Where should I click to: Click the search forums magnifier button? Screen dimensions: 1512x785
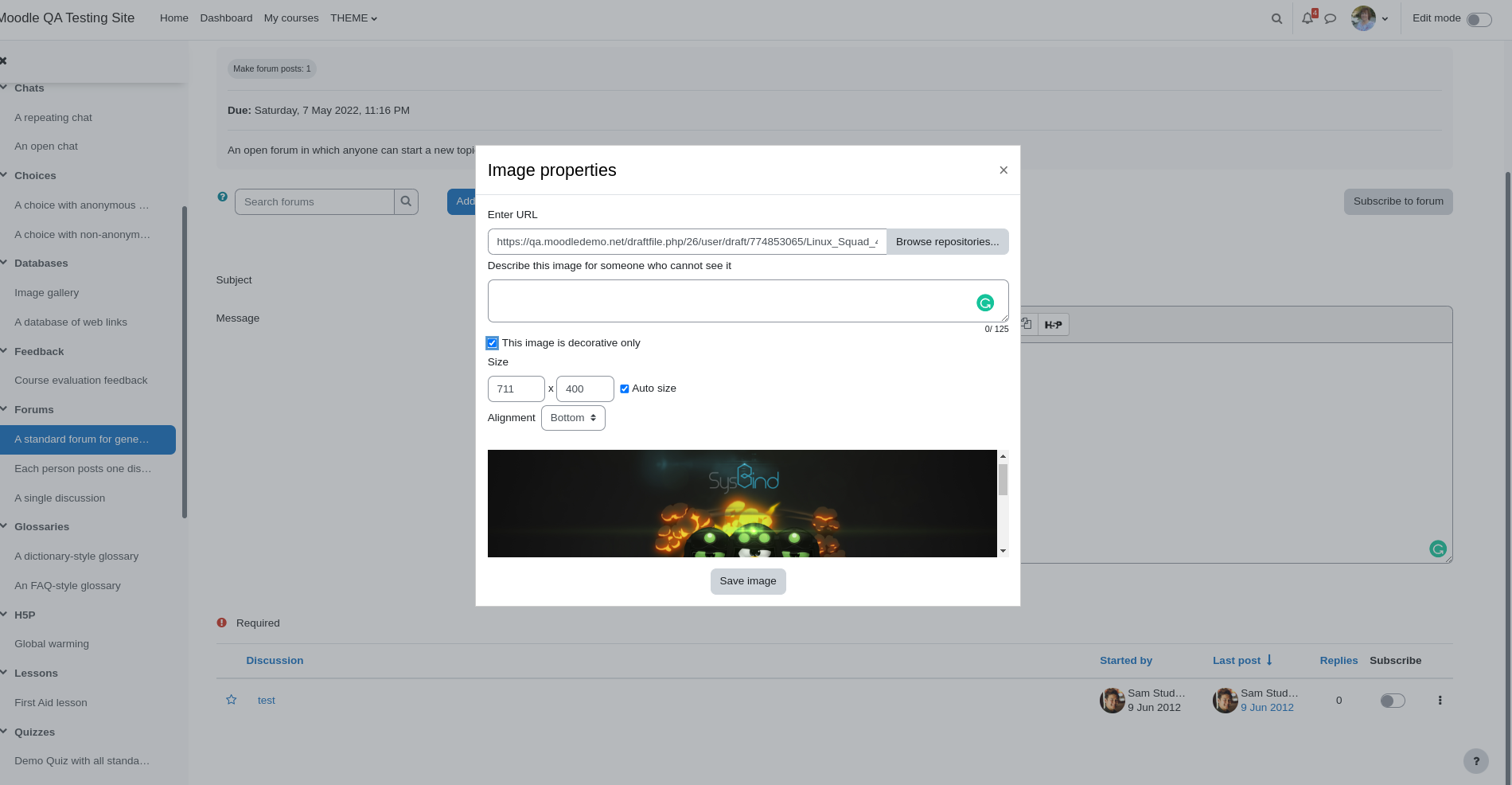406,201
